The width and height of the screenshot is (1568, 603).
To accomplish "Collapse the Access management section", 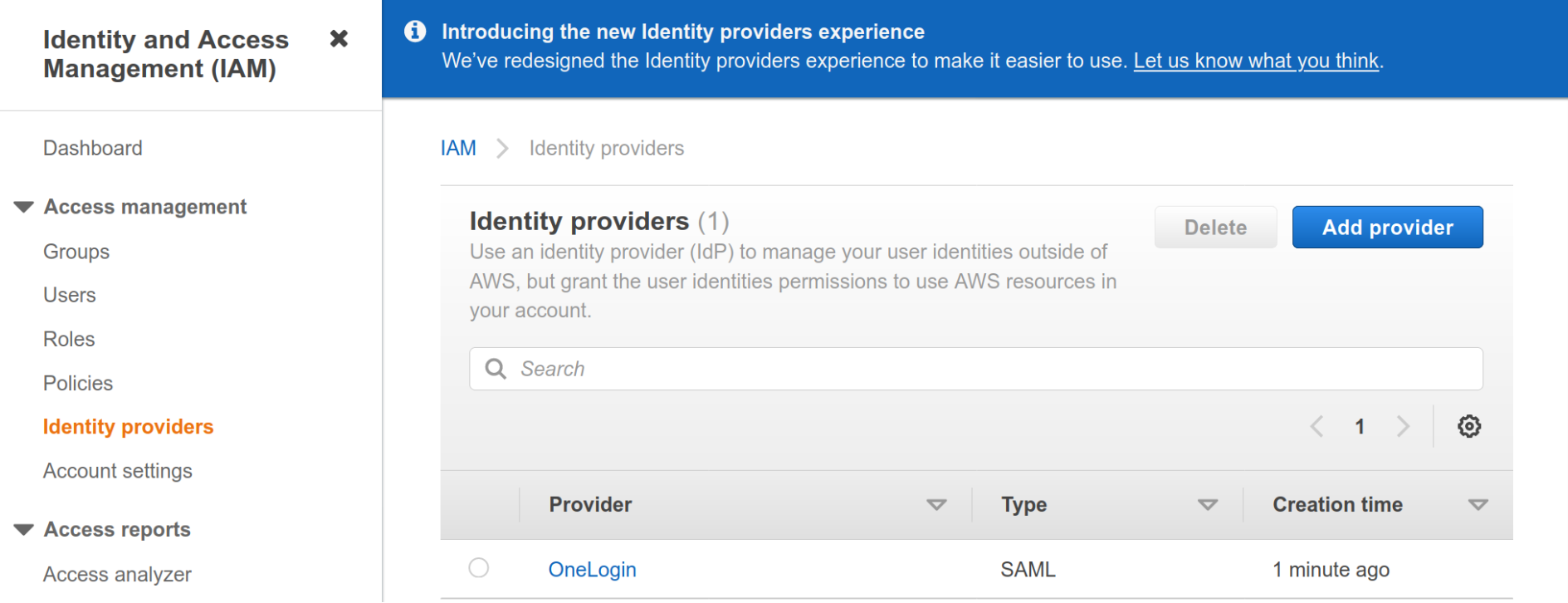I will (24, 207).
